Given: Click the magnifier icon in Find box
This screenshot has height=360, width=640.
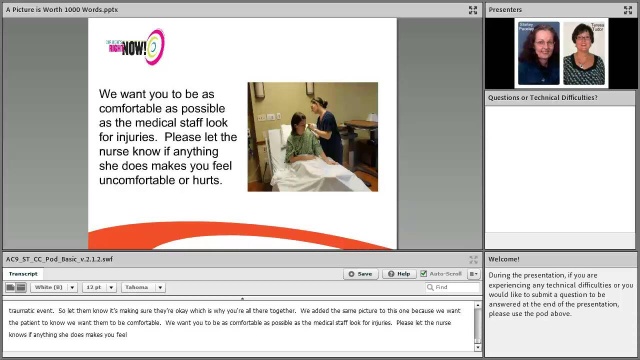Looking at the screenshot, I should tap(430, 287).
